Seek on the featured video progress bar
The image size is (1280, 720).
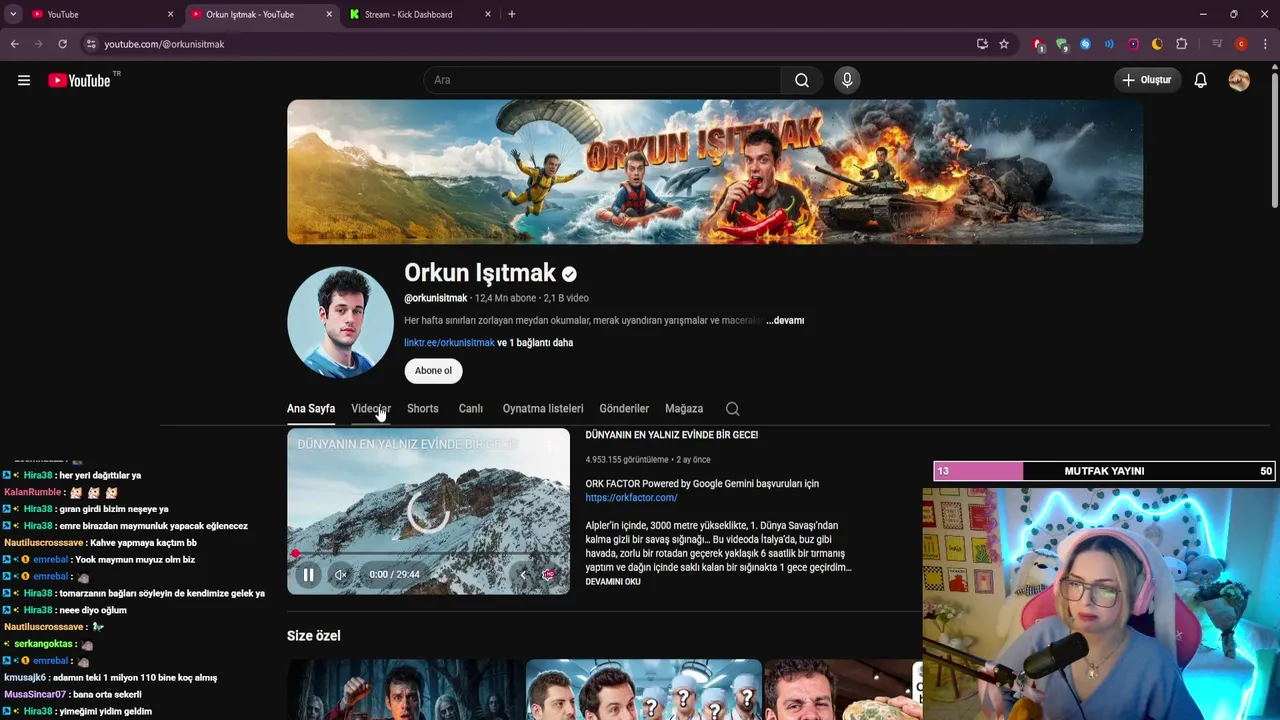click(x=428, y=553)
